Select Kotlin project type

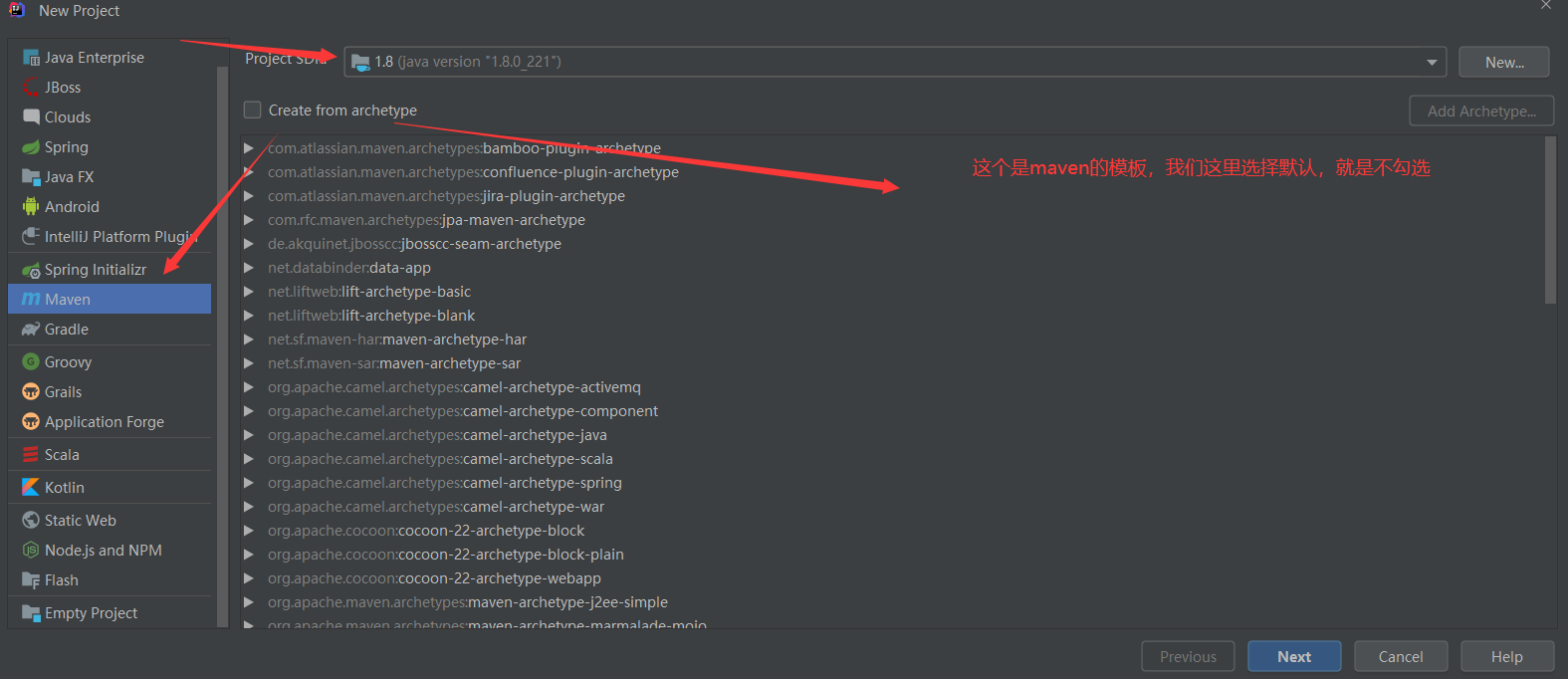(x=110, y=488)
